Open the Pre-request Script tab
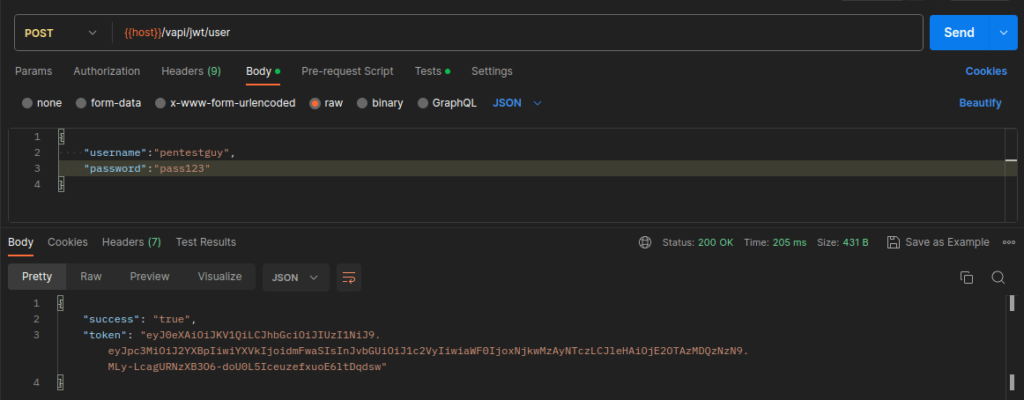The image size is (1024, 400). click(x=347, y=71)
